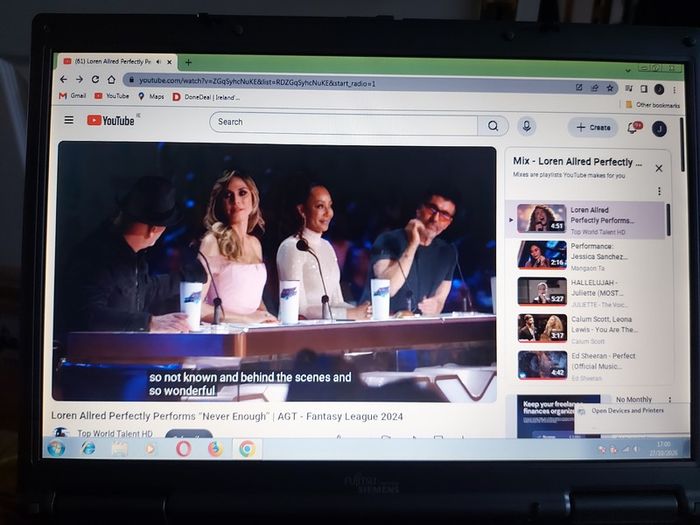Open the tab search chevron in title bar
The width and height of the screenshot is (700, 525).
[x=628, y=71]
